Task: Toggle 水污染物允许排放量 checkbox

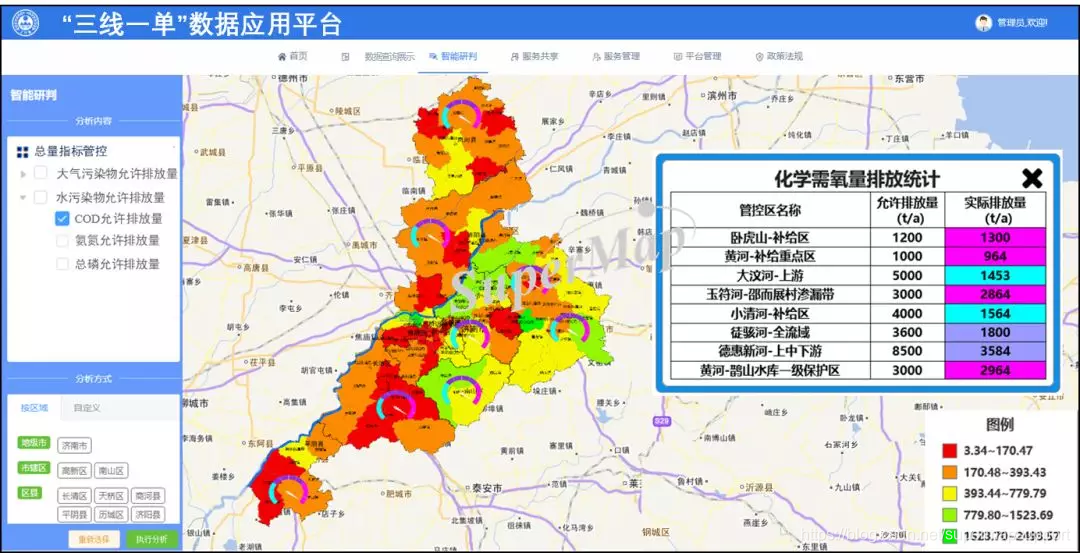Action: point(41,197)
